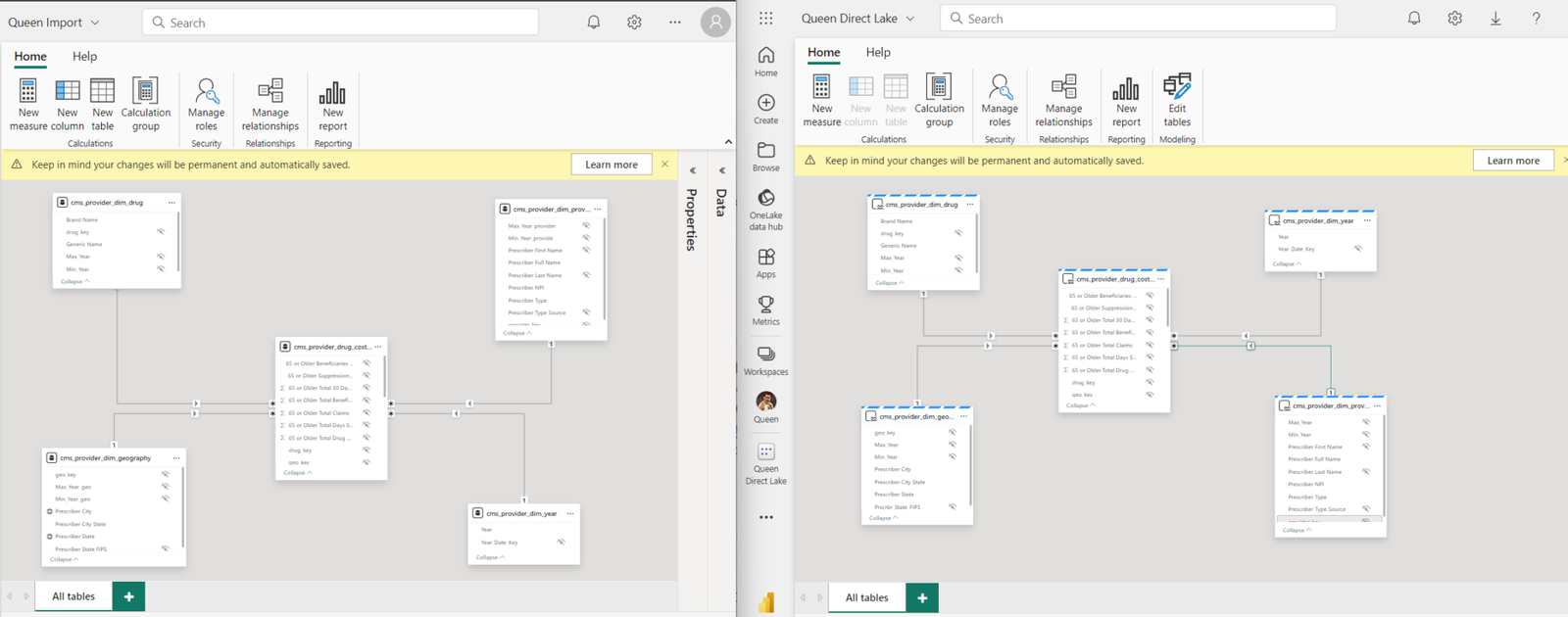1568x617 pixels.
Task: Collapse the left cms_provider_dim_geography table card
Action: (x=64, y=559)
